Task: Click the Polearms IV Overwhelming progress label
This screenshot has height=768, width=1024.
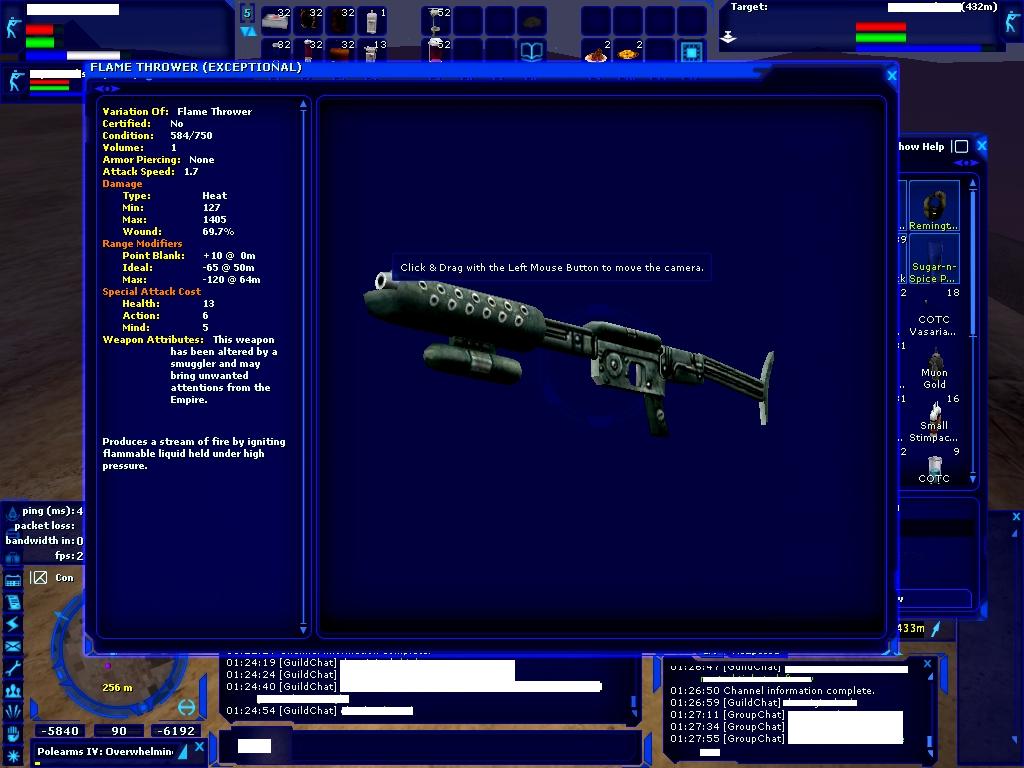Action: tap(104, 751)
